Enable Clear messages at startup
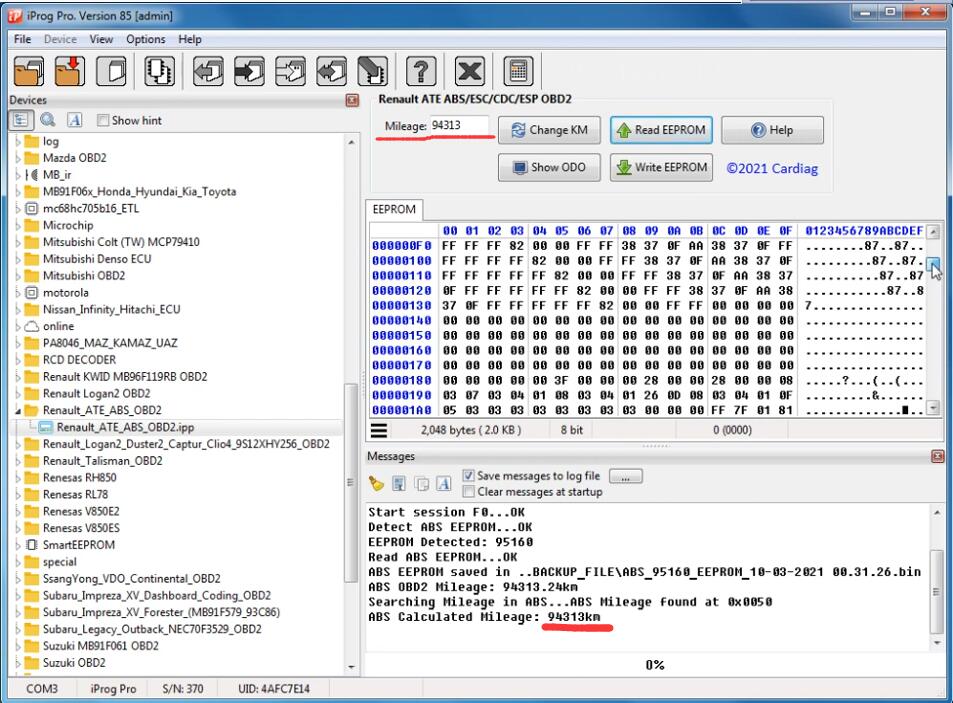953x703 pixels. point(468,492)
